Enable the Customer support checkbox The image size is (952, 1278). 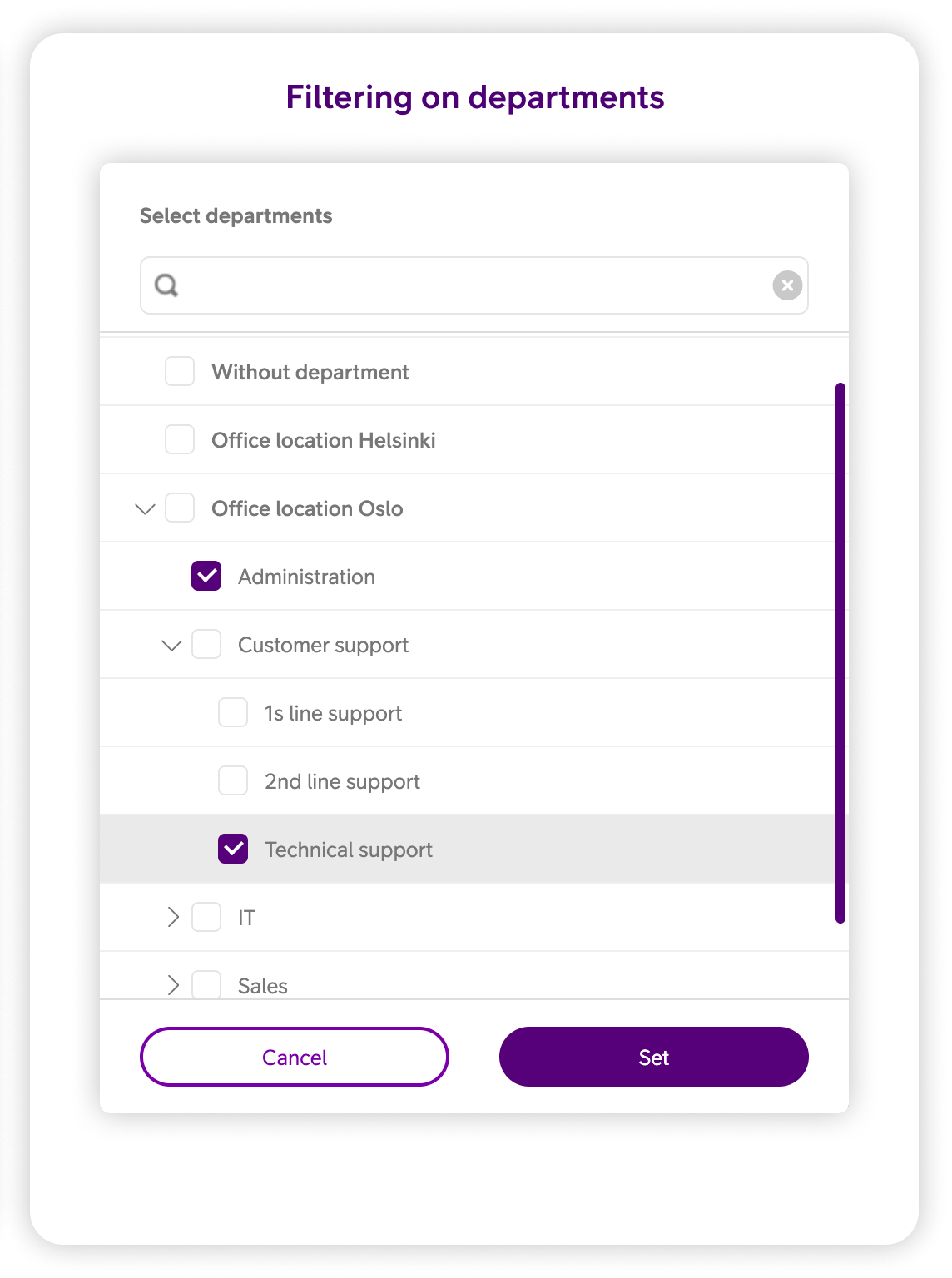[206, 645]
